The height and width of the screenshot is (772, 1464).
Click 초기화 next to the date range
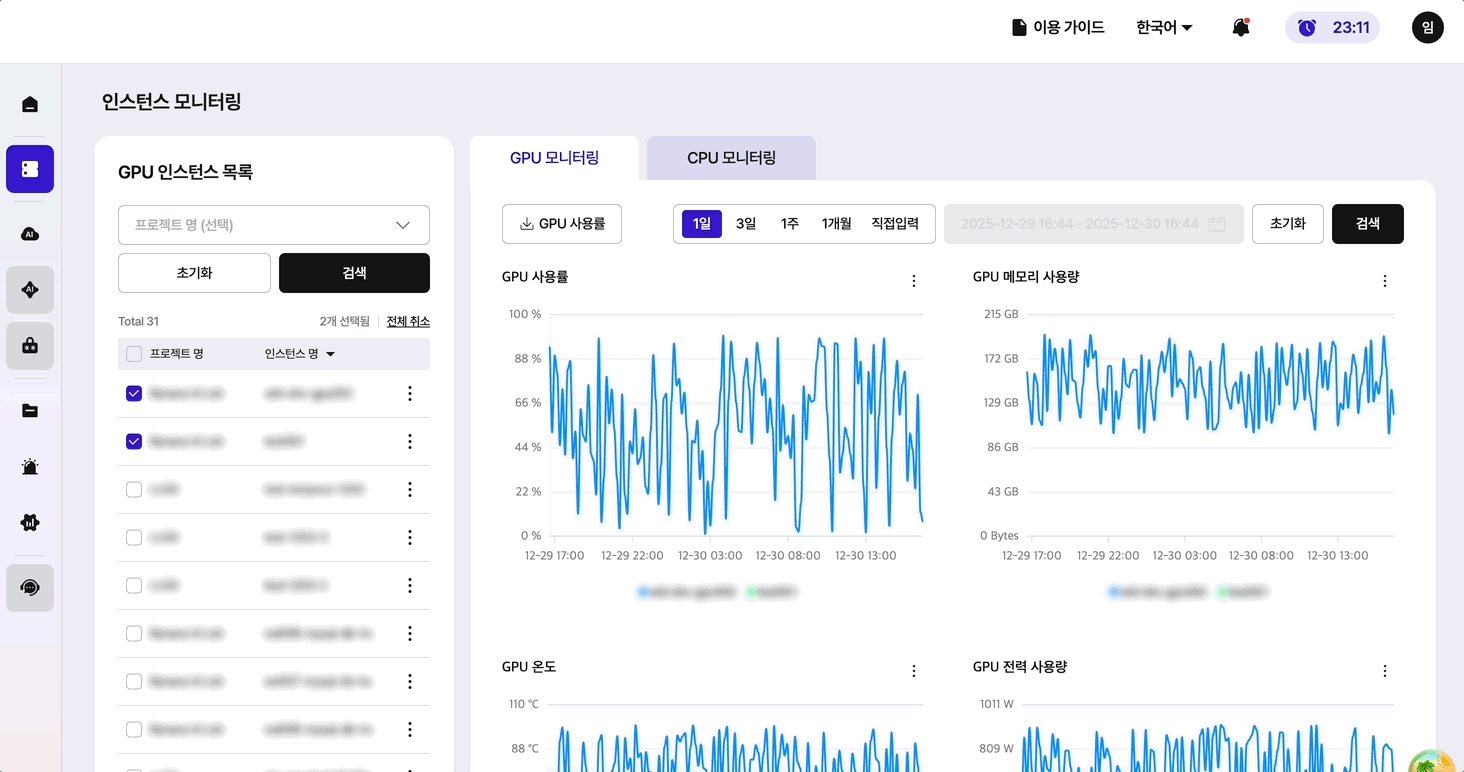click(1288, 224)
